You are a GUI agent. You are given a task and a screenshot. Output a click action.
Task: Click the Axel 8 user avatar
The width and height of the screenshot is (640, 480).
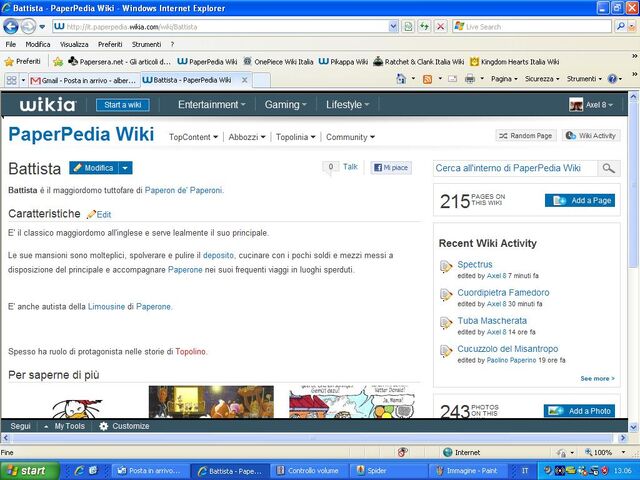click(x=576, y=104)
